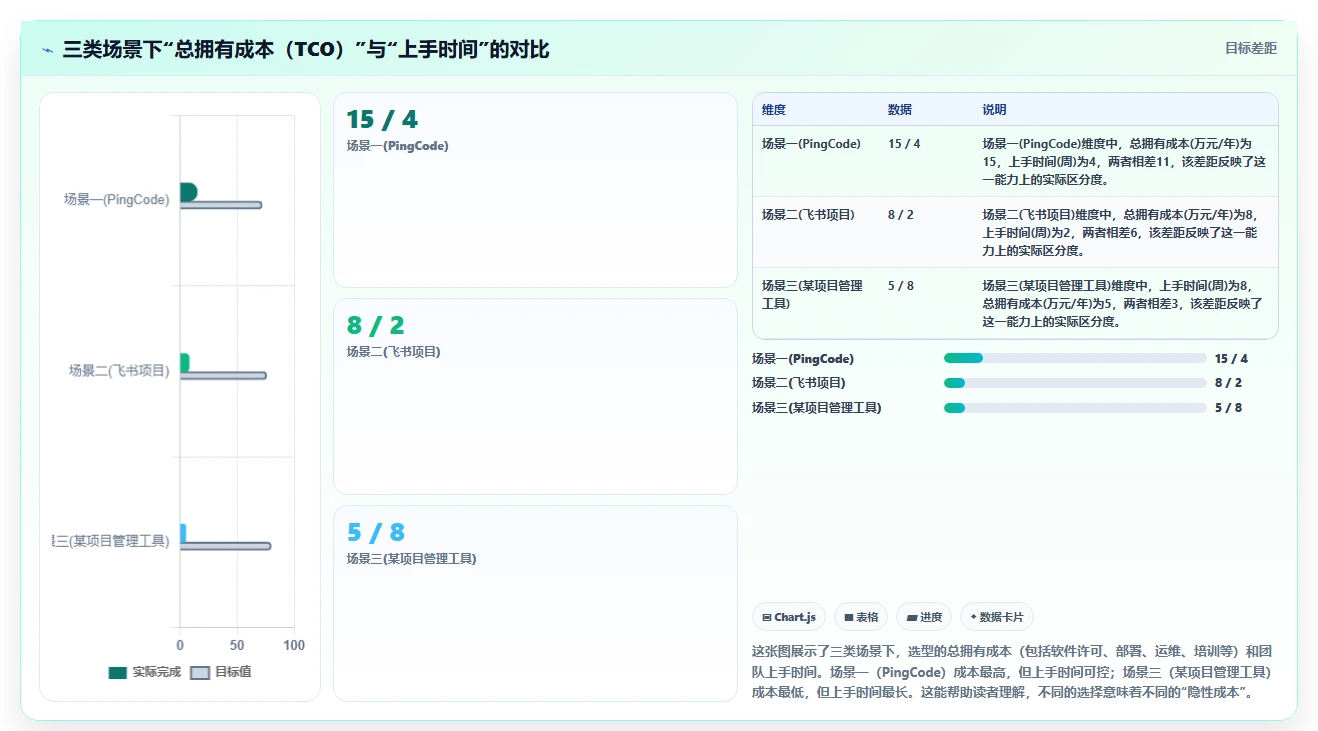Click the gray target bar for 场景一(PingCode)
The image size is (1318, 731).
[221, 205]
